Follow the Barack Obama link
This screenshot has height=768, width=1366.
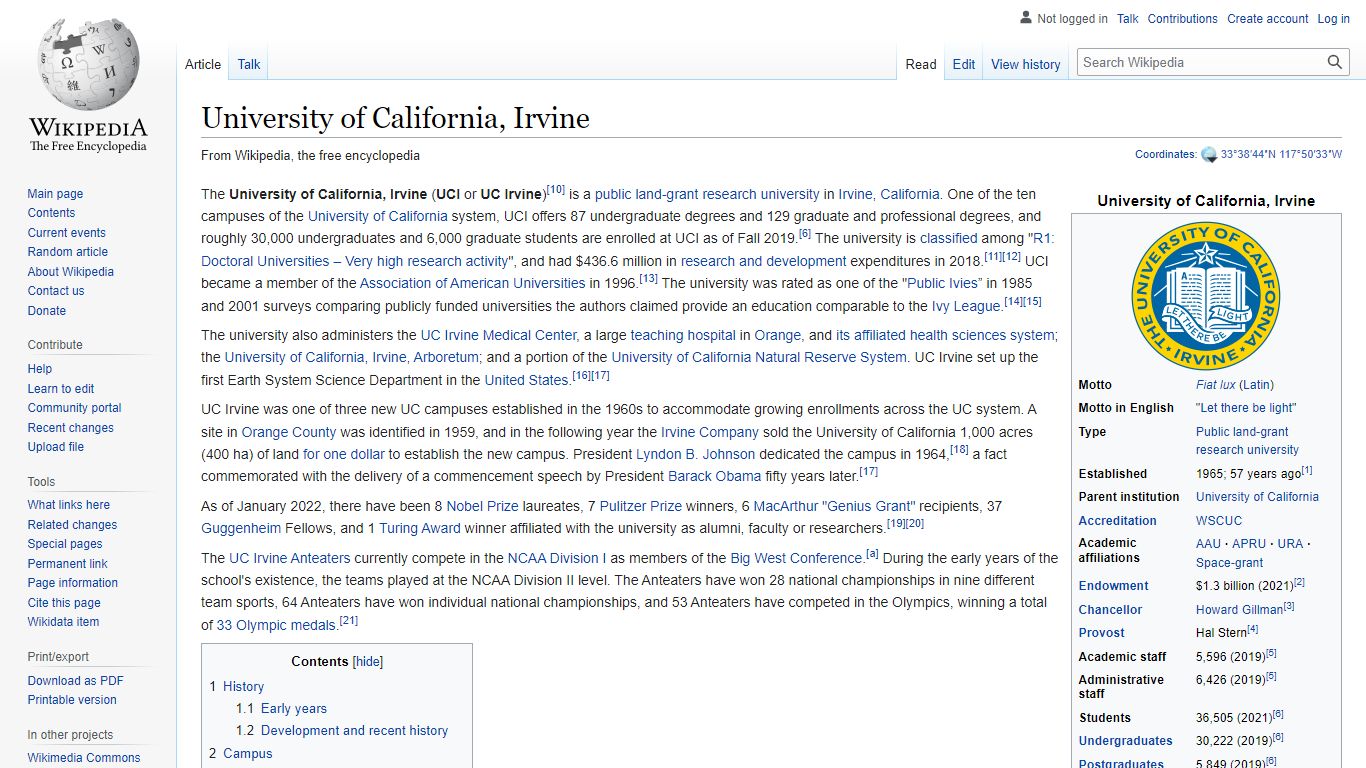pos(715,476)
